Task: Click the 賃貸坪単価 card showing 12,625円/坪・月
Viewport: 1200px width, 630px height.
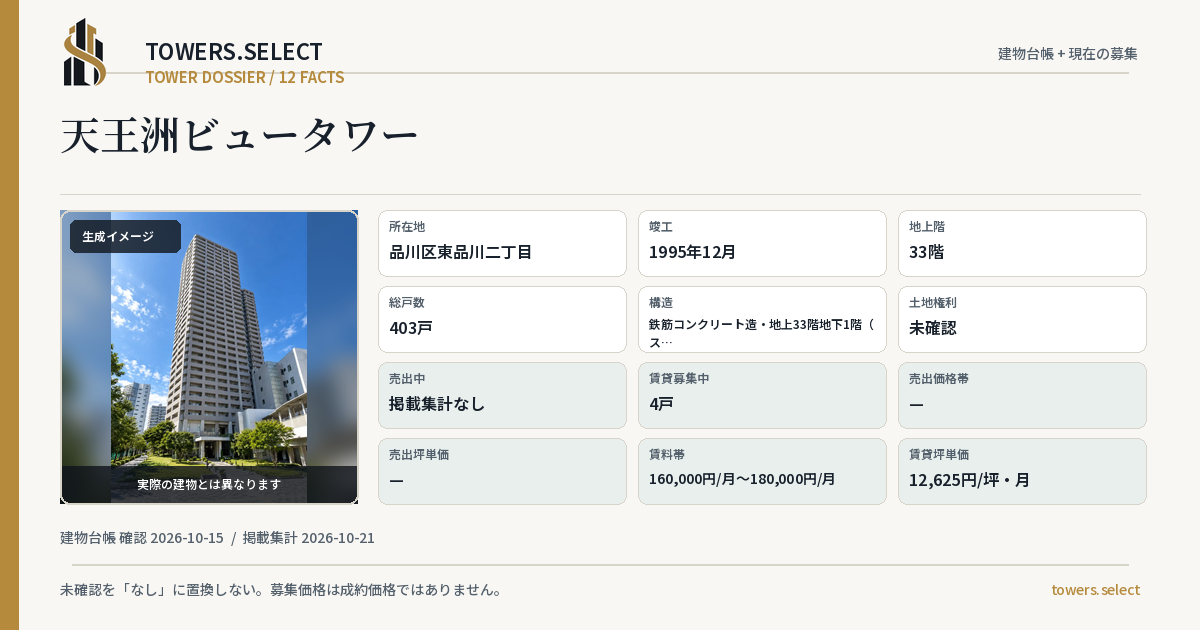Action: pos(1022,471)
